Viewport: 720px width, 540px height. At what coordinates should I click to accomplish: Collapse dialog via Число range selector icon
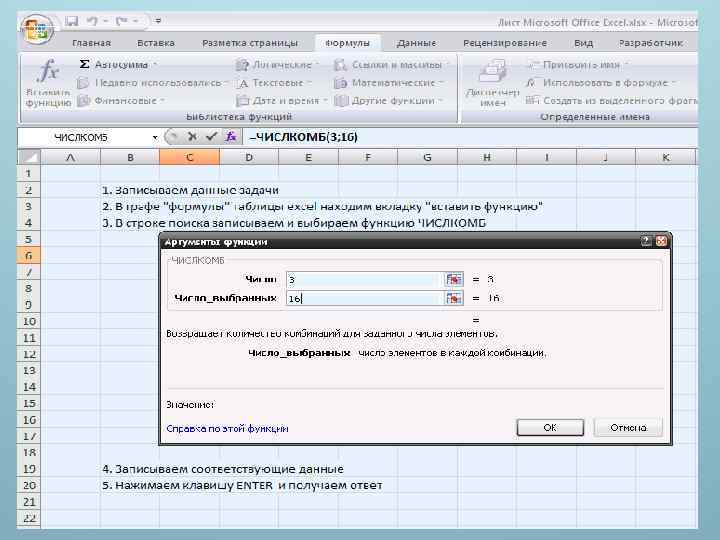click(x=454, y=279)
